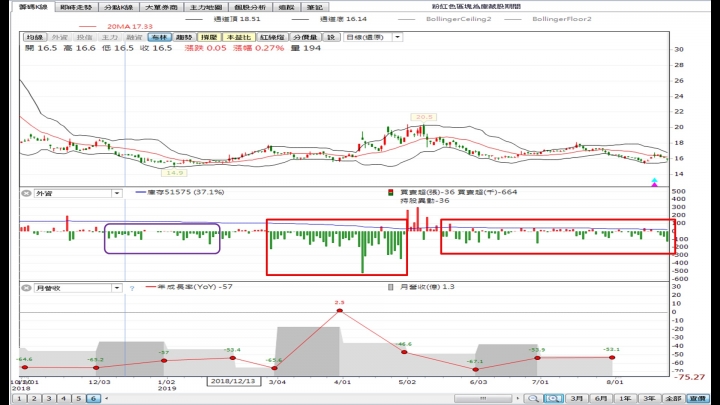Toggle the 本益比 P/E ratio overlay
The width and height of the screenshot is (720, 405).
pos(239,37)
